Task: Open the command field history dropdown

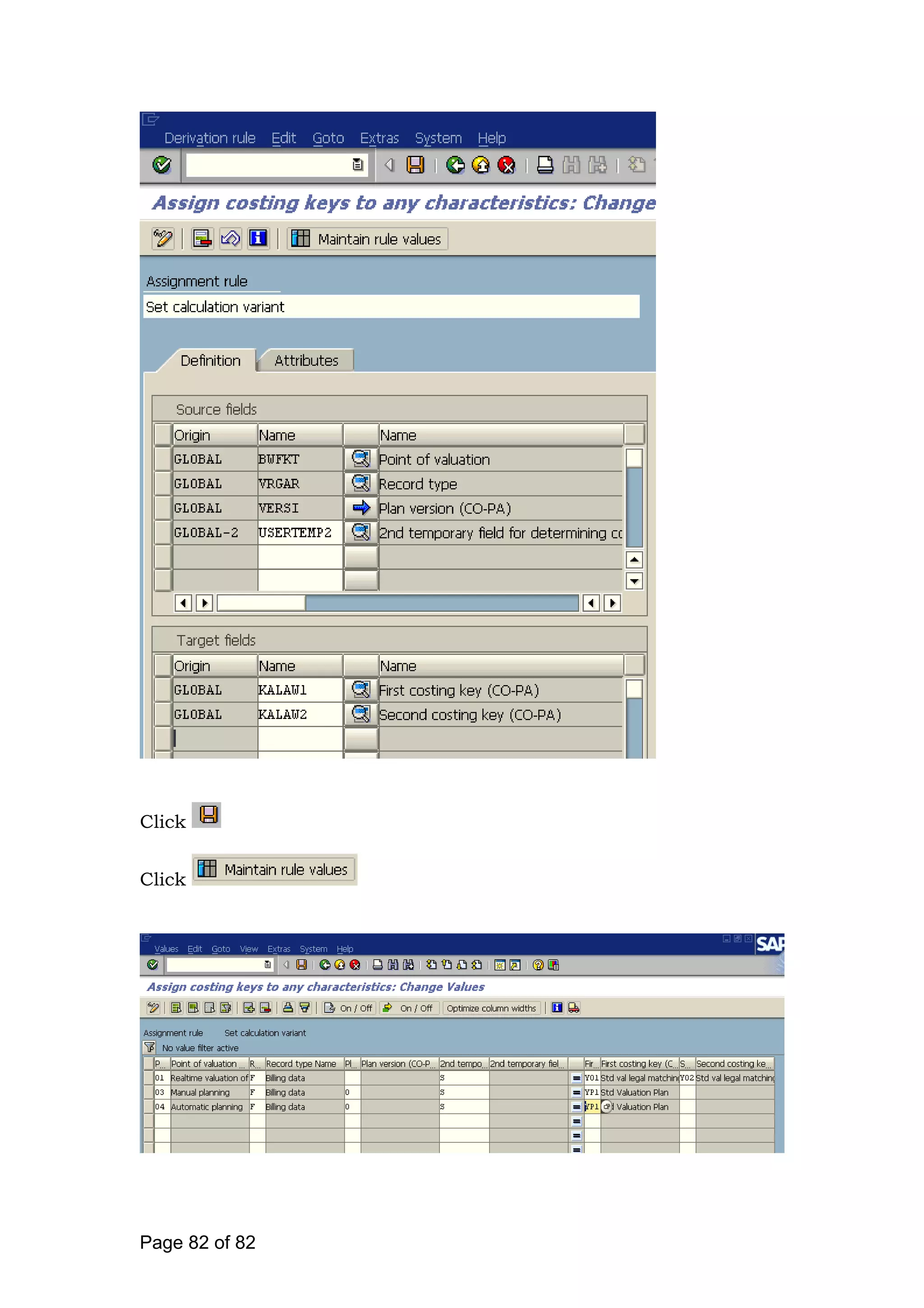Action: 357,165
